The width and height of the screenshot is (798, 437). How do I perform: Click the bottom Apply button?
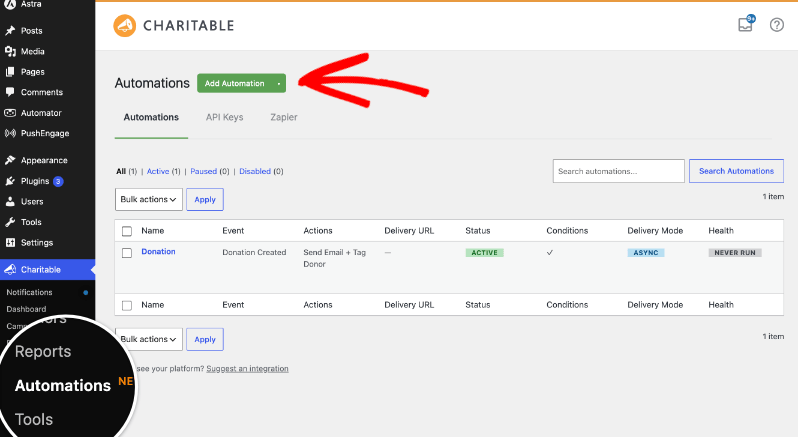tap(205, 339)
